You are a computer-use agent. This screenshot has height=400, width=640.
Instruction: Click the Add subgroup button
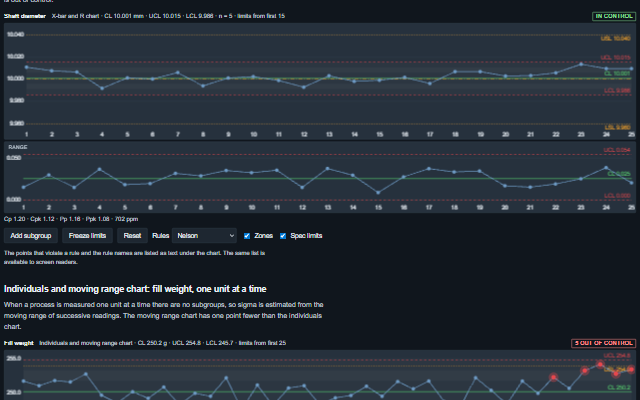[31, 236]
